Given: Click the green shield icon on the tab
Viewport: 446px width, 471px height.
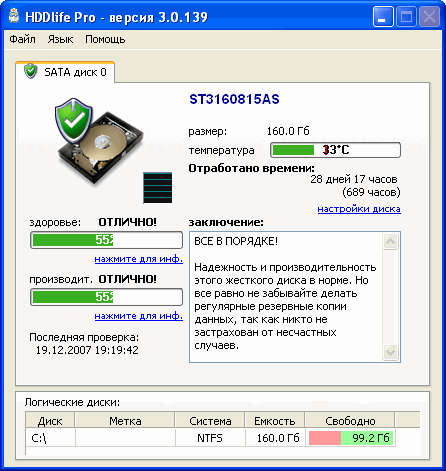Looking at the screenshot, I should (31, 71).
